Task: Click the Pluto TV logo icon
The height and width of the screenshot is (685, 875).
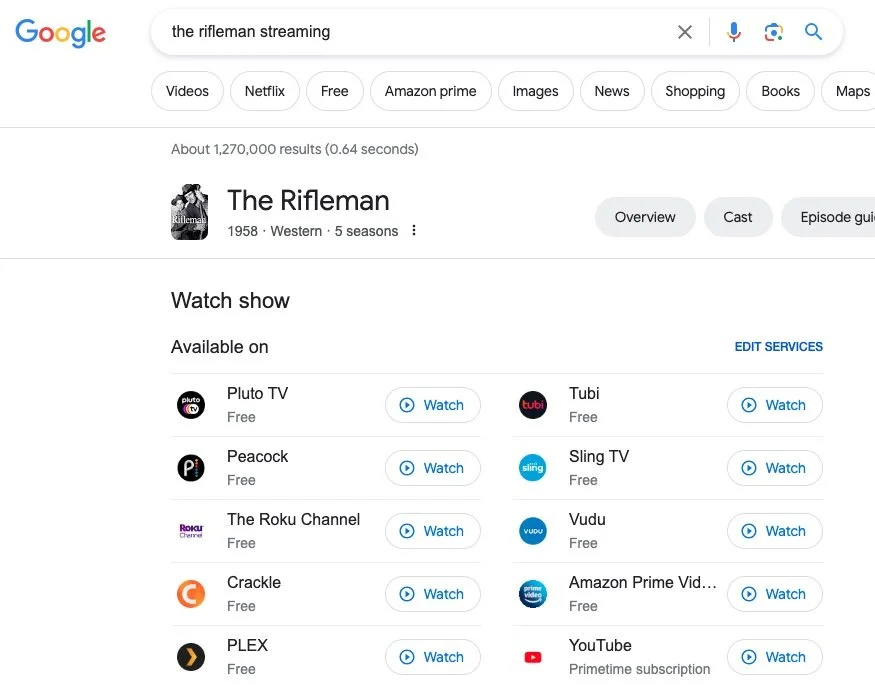Action: click(x=191, y=405)
